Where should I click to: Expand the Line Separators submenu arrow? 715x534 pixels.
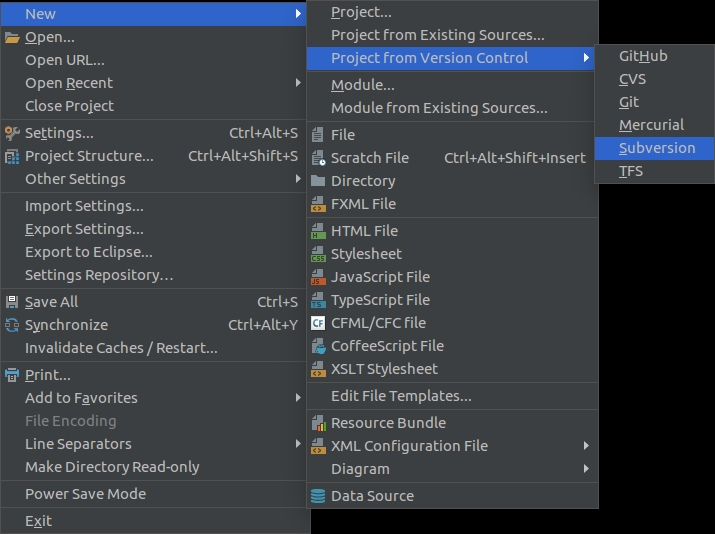point(298,444)
